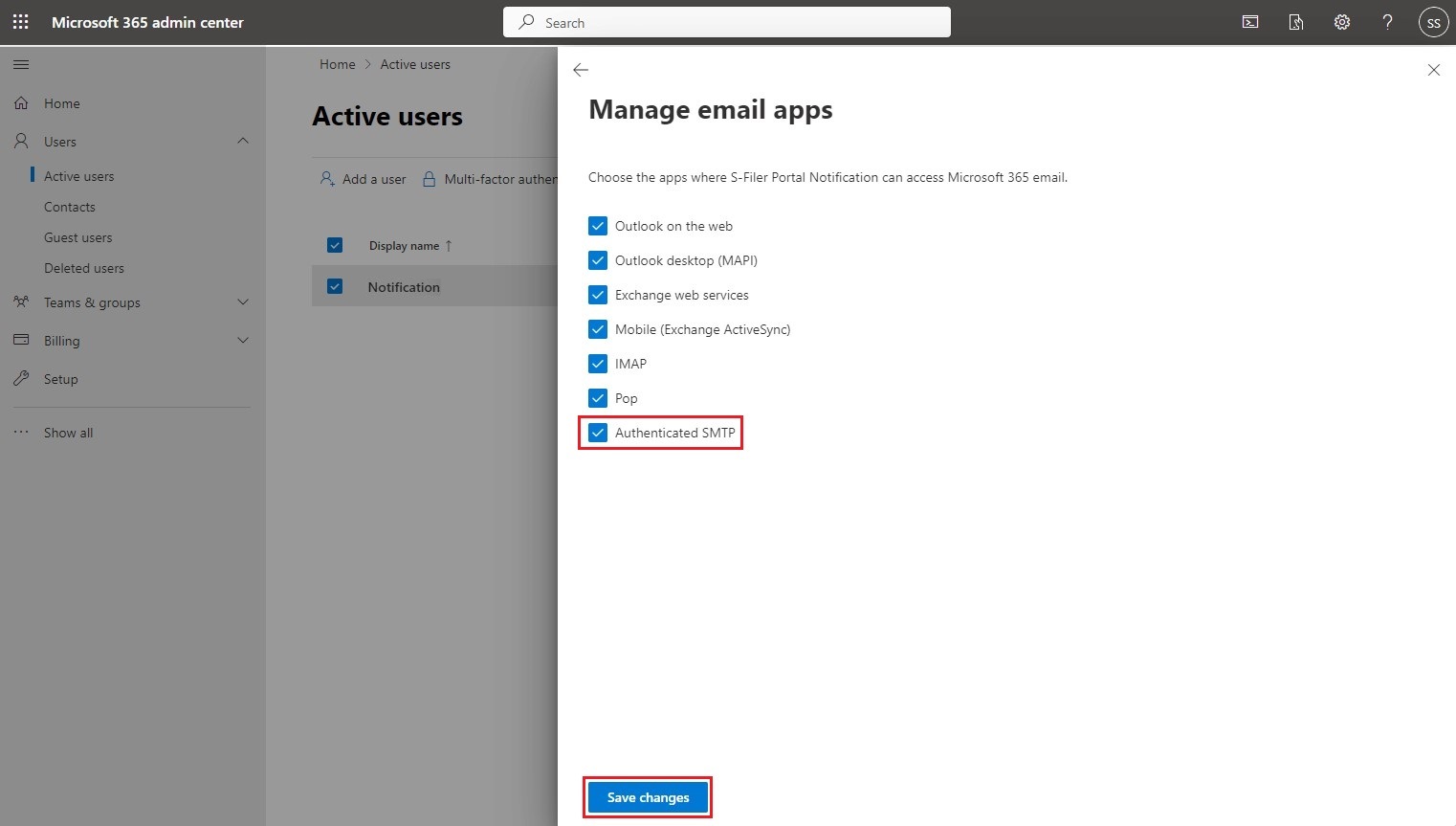Screen dimensions: 1456x826
Task: Expand the Billing section
Action: pyautogui.click(x=243, y=340)
